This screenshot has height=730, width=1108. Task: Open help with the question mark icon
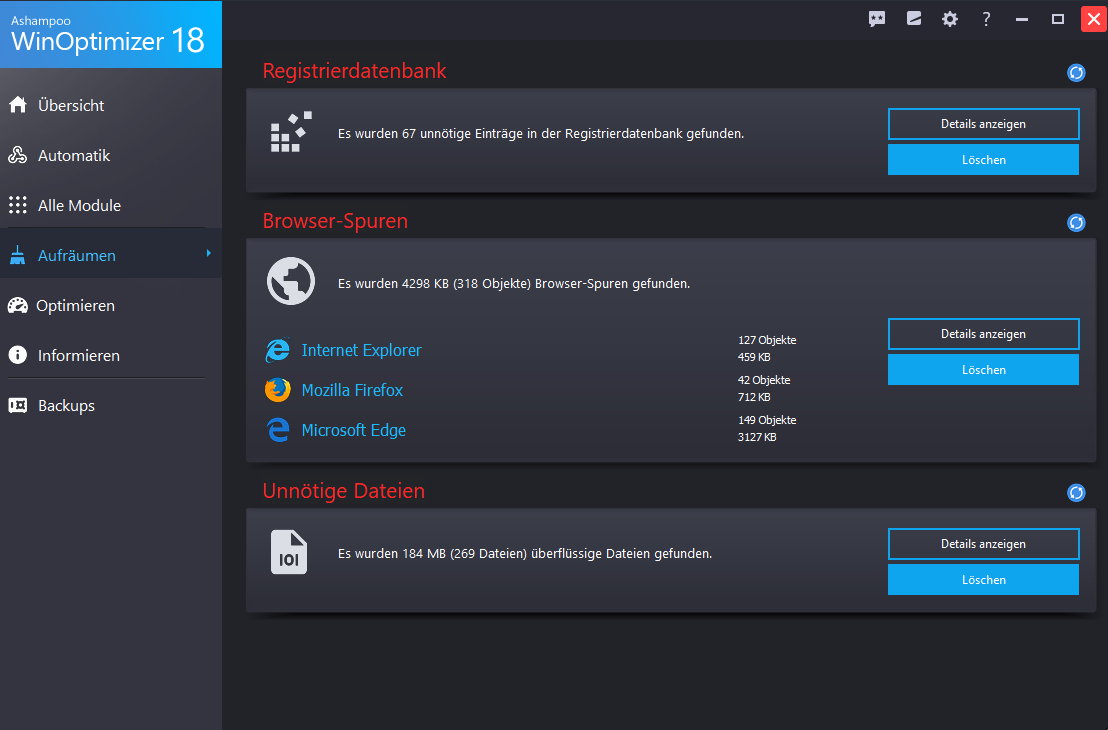pos(986,19)
